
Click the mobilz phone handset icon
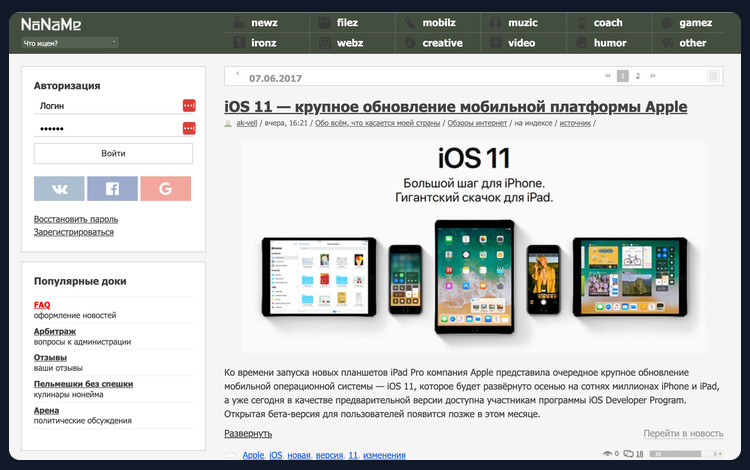tap(410, 22)
